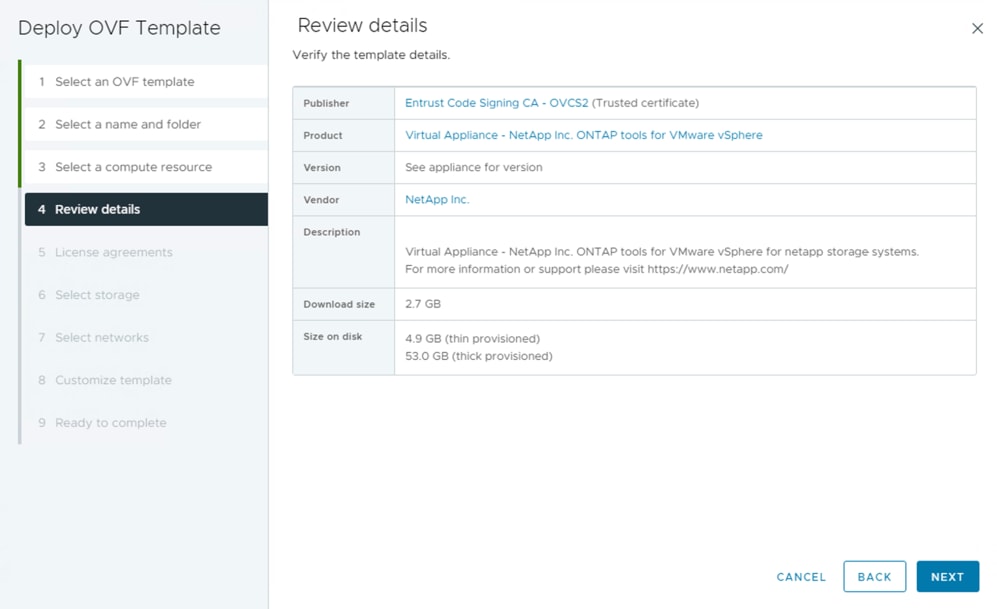Open the Entrust Code Signing CA - OVCS2 link

coord(496,103)
